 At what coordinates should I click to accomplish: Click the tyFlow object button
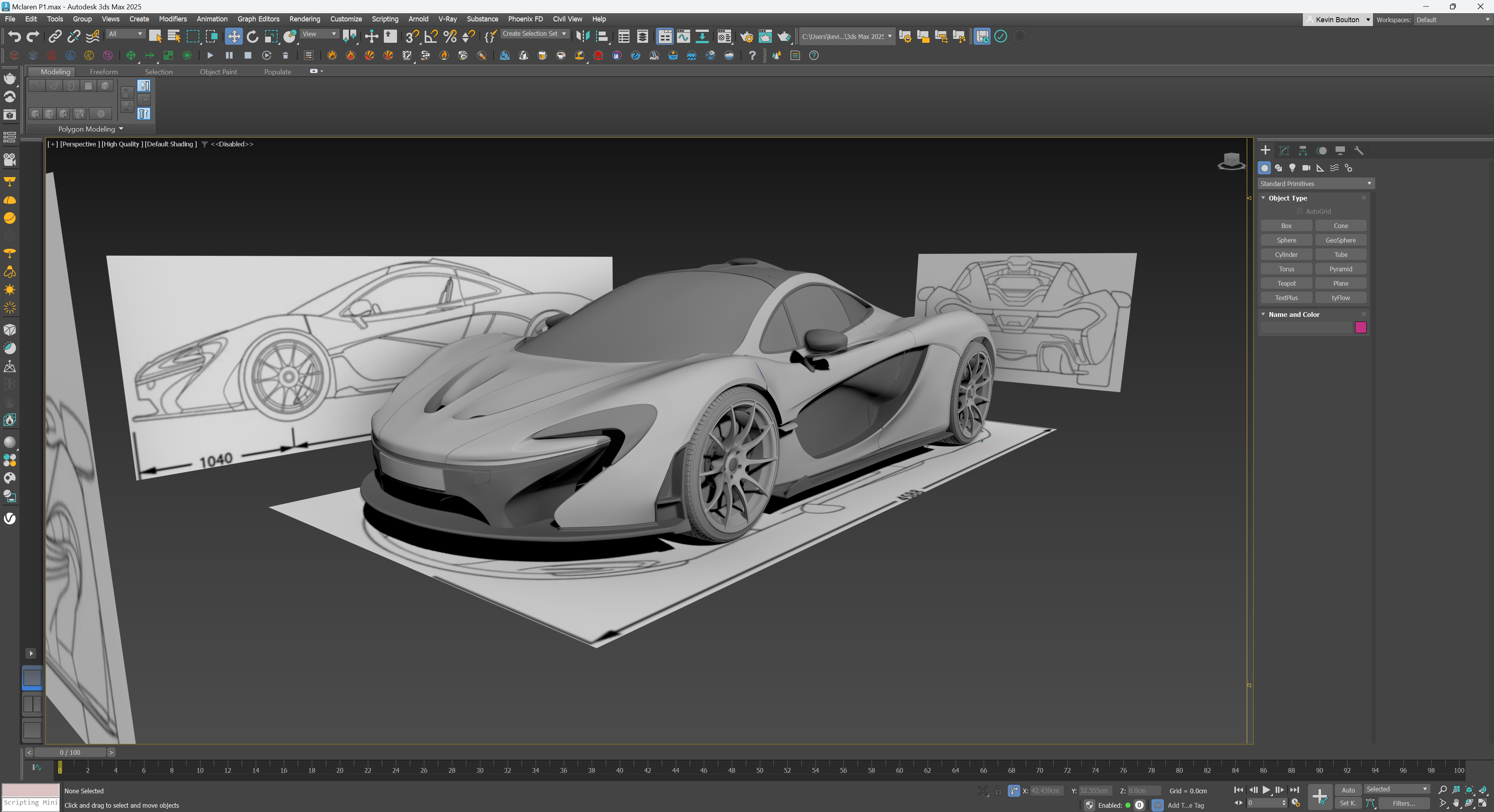click(x=1340, y=298)
